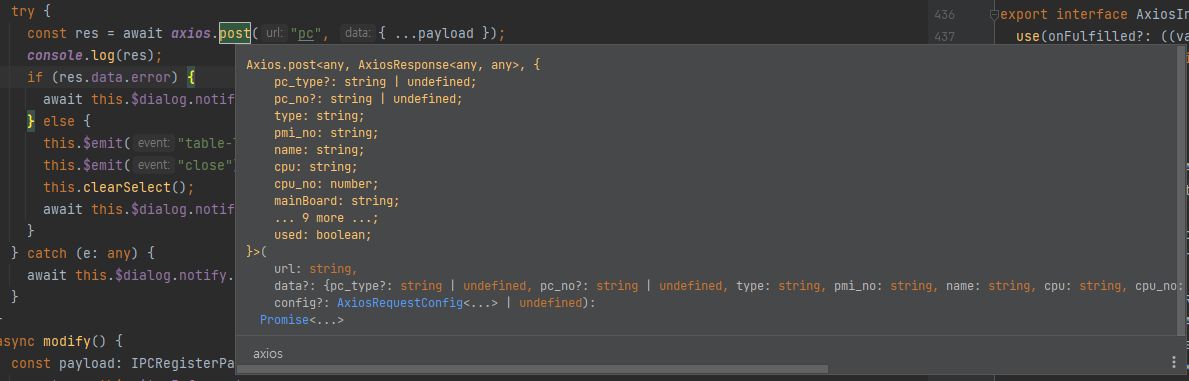Click the url inlay hint label
Screen dimensions: 1189x381
275,33
